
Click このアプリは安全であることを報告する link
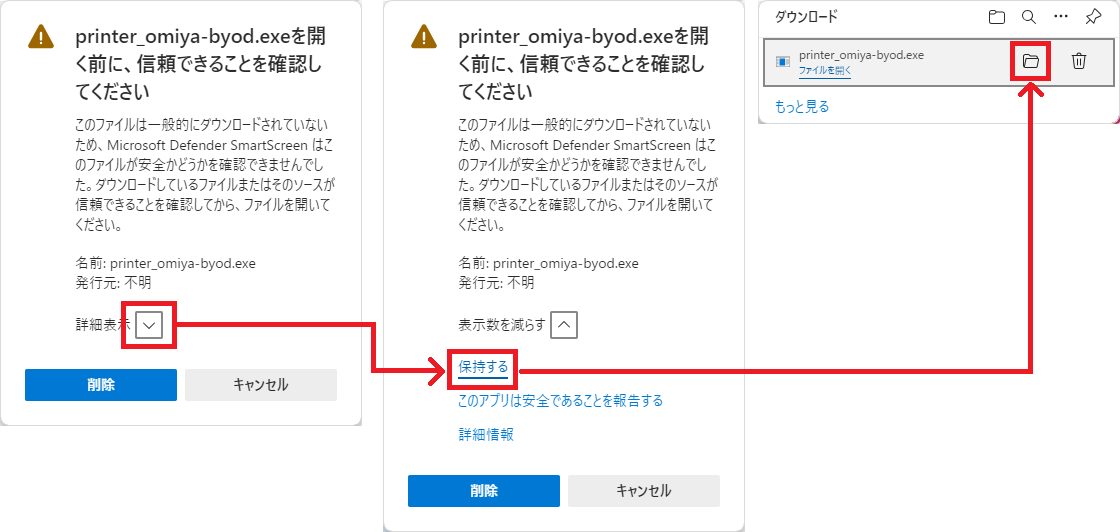pyautogui.click(x=560, y=401)
